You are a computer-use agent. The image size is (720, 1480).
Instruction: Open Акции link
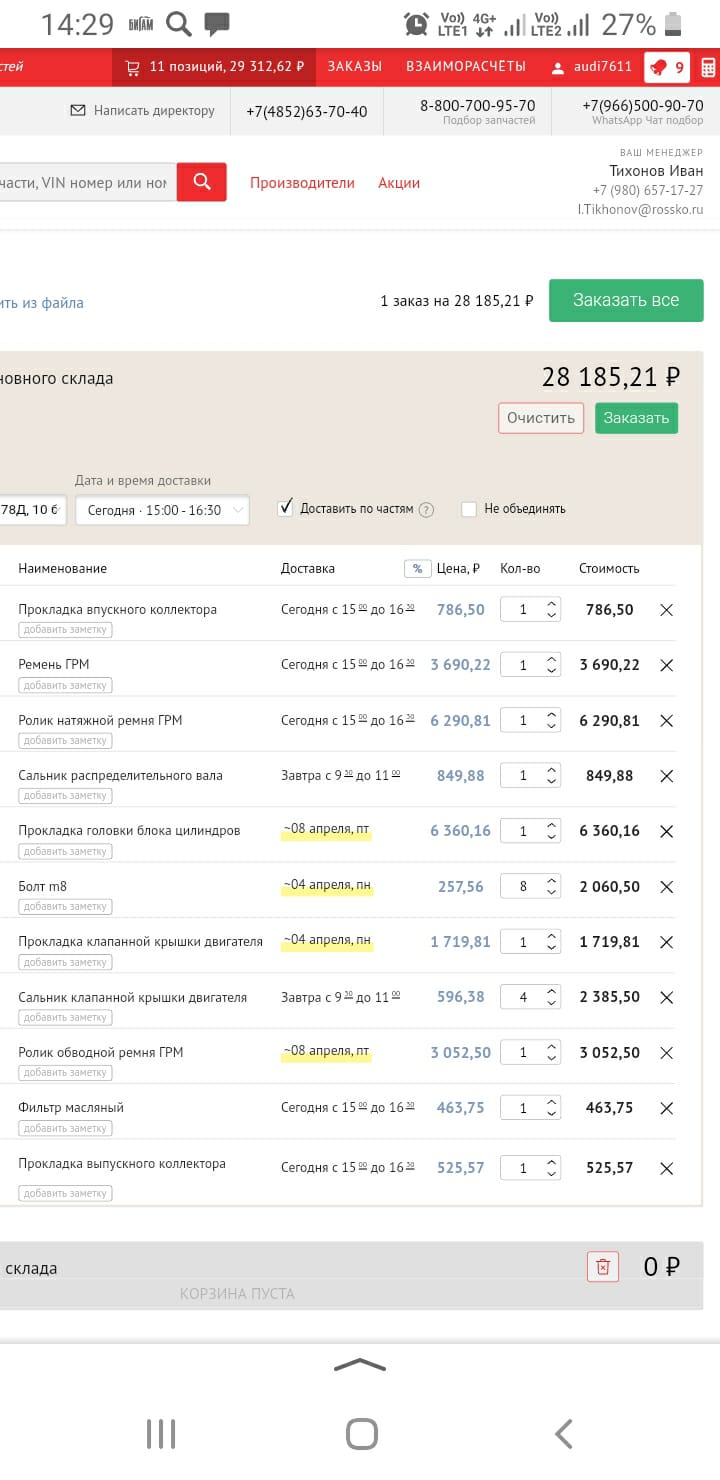(x=399, y=183)
